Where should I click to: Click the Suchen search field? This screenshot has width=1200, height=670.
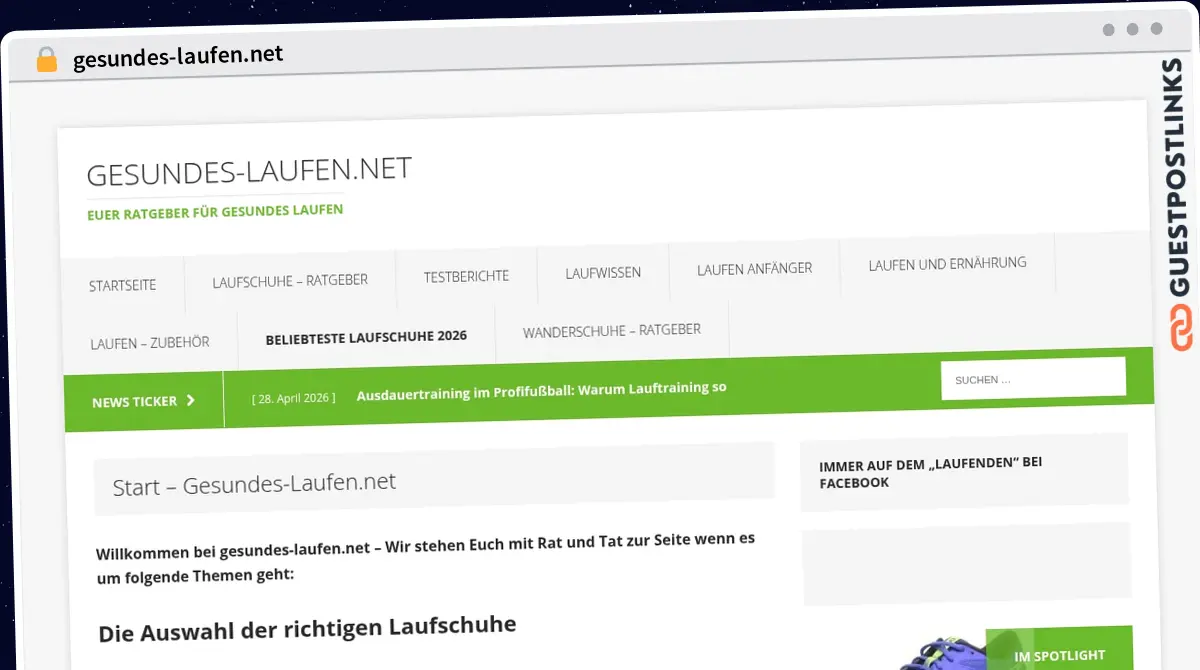(x=1033, y=379)
